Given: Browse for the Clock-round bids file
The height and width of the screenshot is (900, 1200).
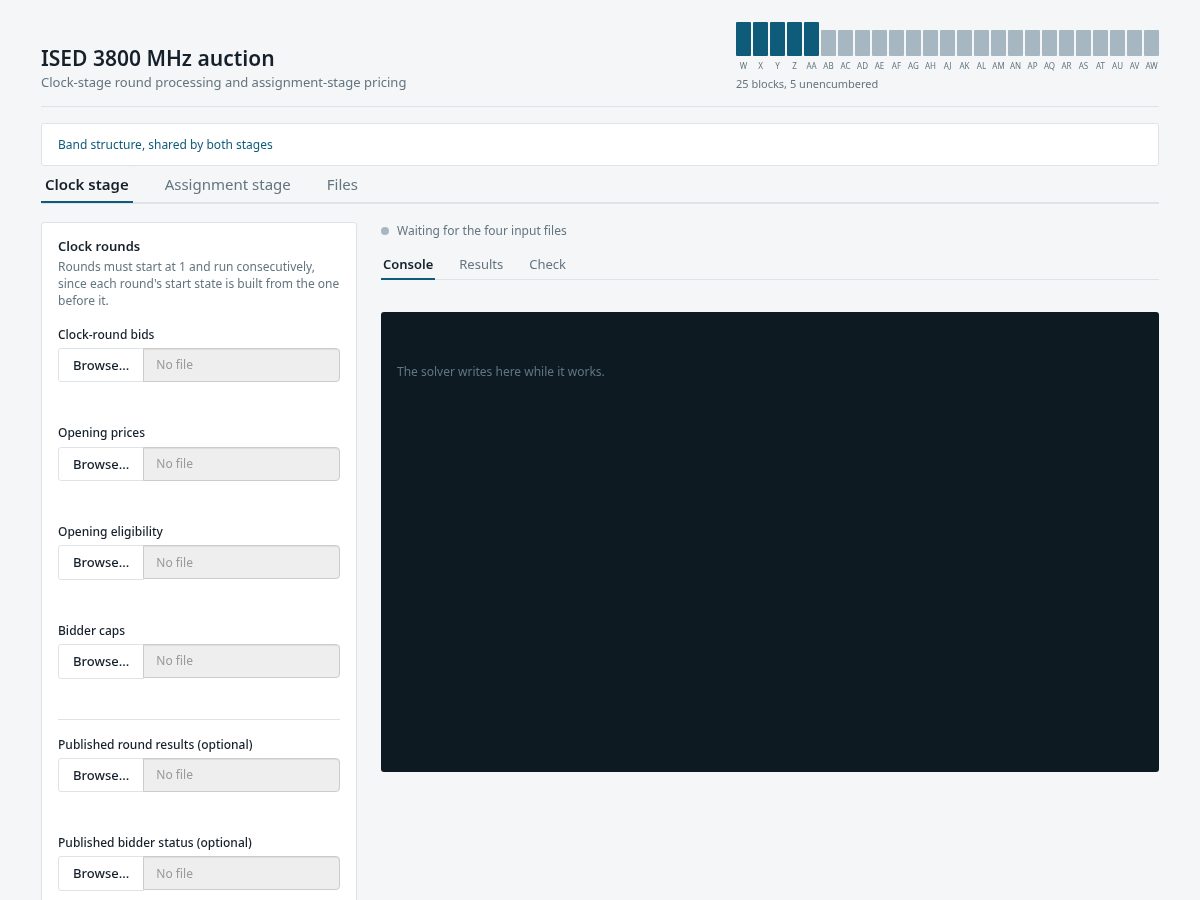Looking at the screenshot, I should click(x=101, y=365).
